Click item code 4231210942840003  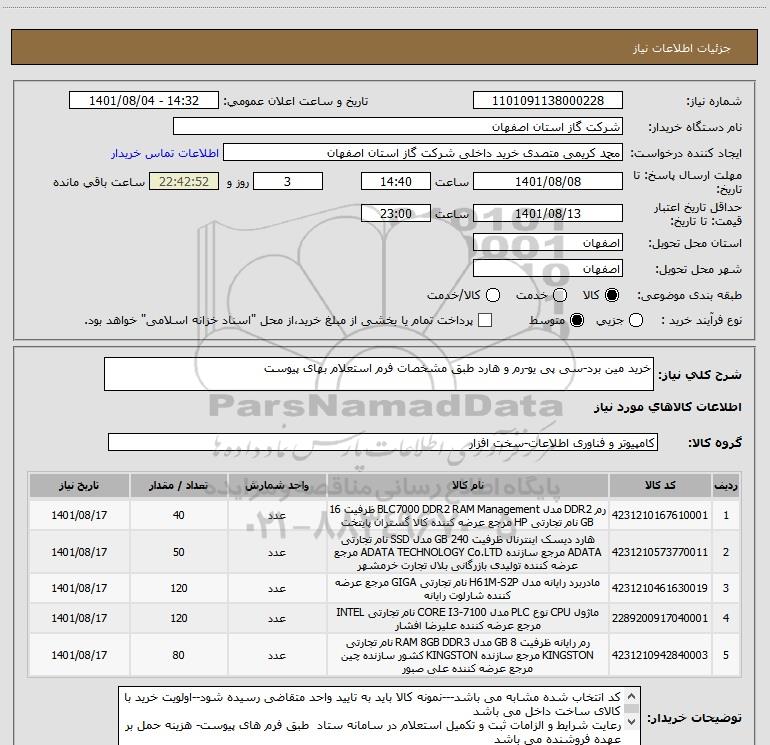(x=660, y=655)
